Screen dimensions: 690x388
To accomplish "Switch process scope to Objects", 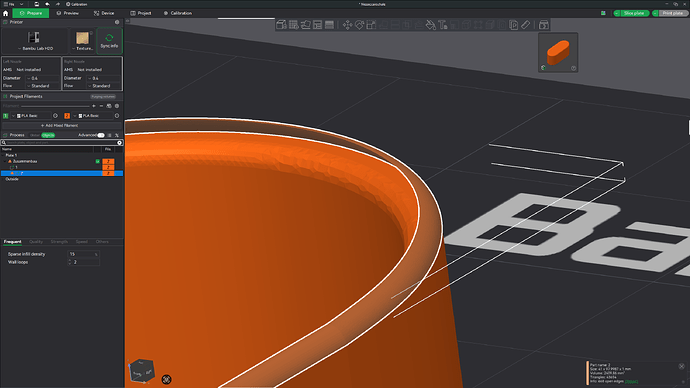I will pos(48,135).
